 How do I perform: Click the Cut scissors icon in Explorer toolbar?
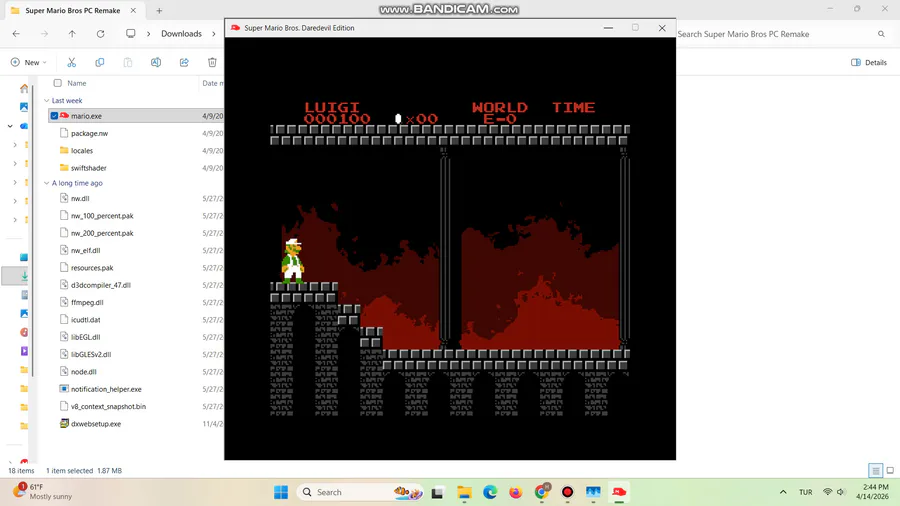[72, 62]
